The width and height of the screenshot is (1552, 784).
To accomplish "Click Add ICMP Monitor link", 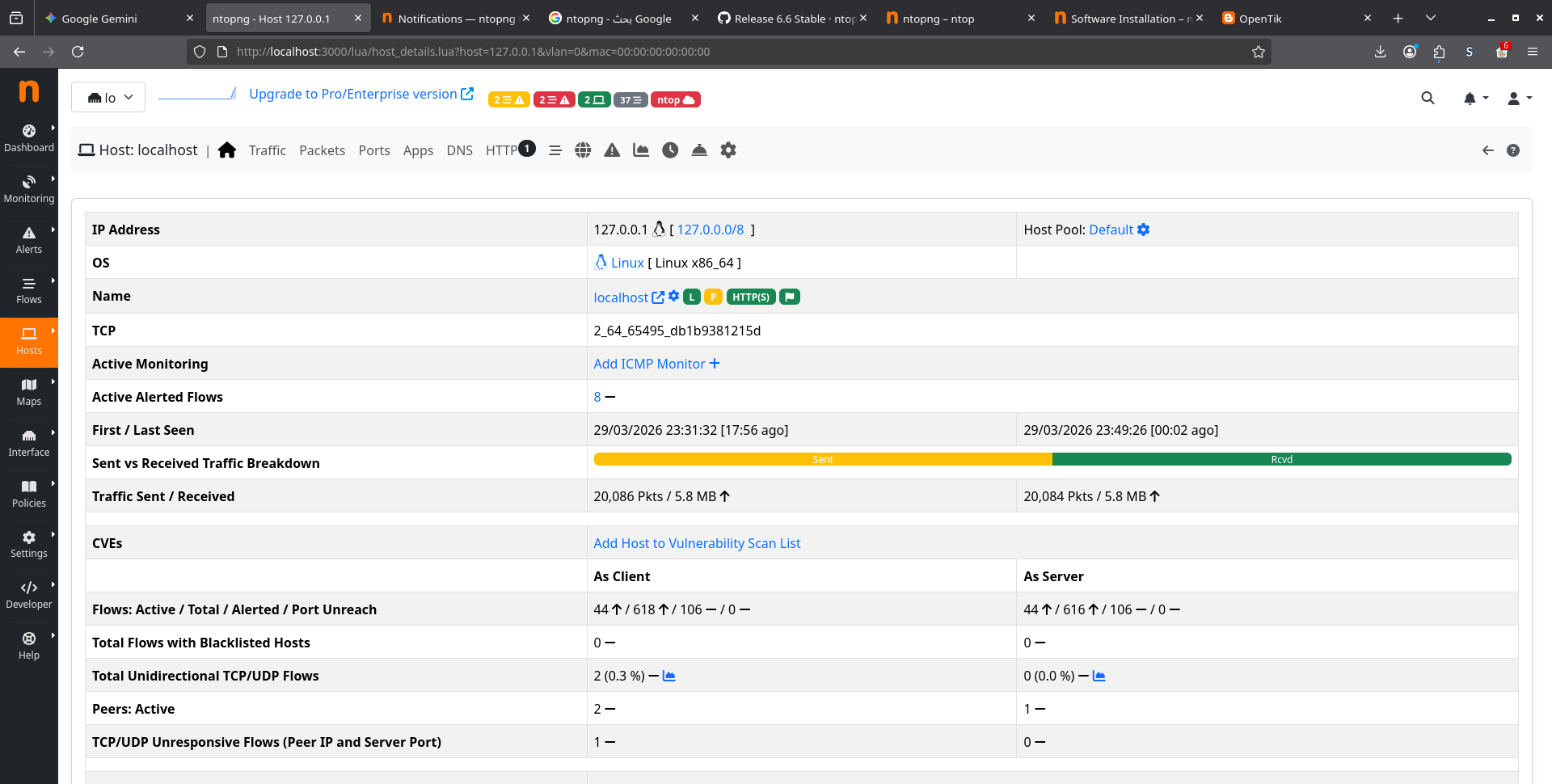I will 656,364.
